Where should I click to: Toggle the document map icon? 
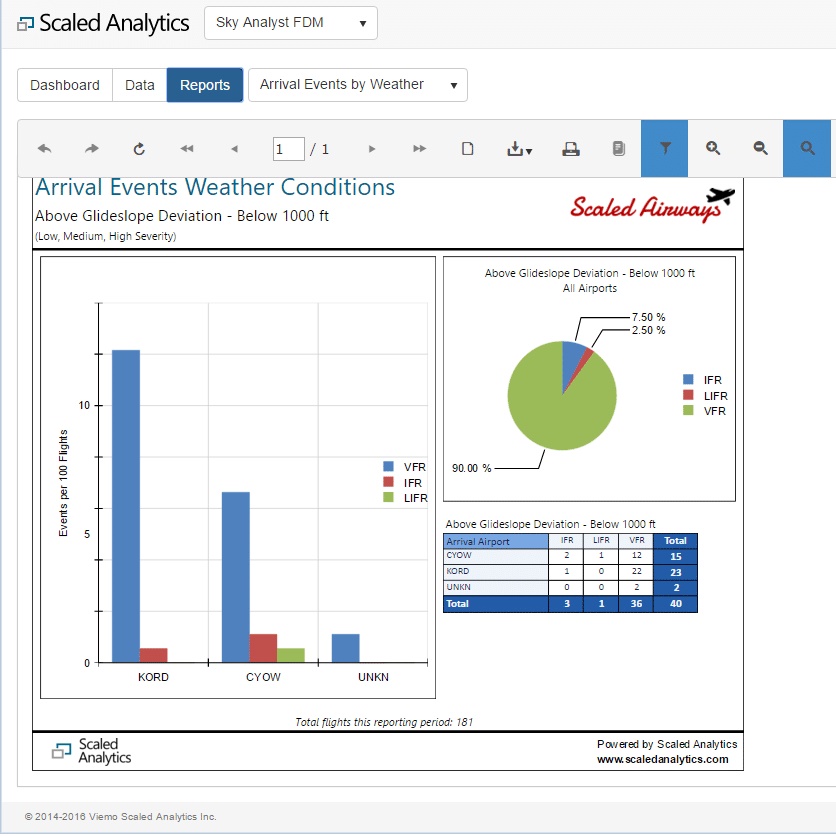pos(618,149)
